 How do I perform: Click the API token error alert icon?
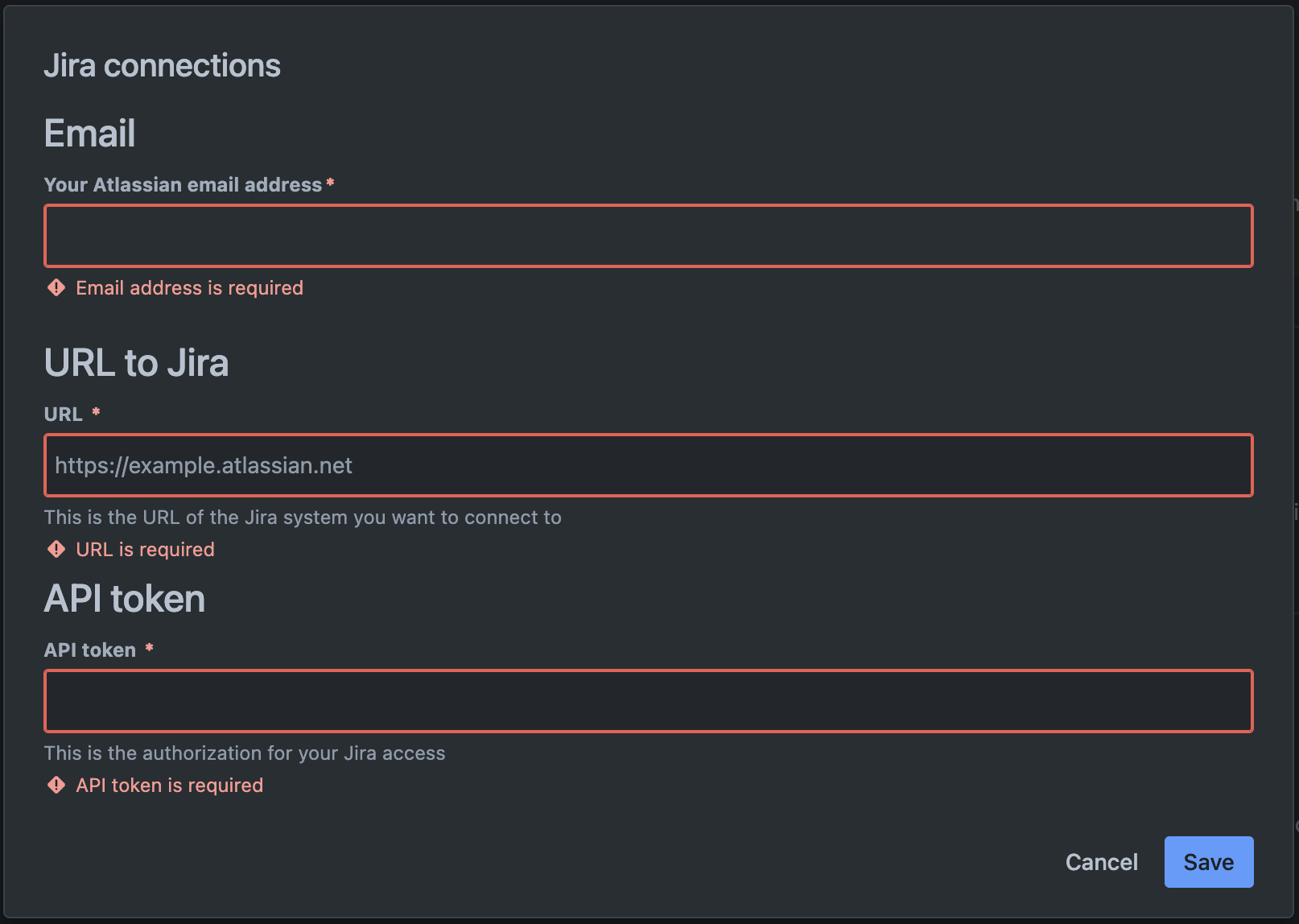(56, 785)
